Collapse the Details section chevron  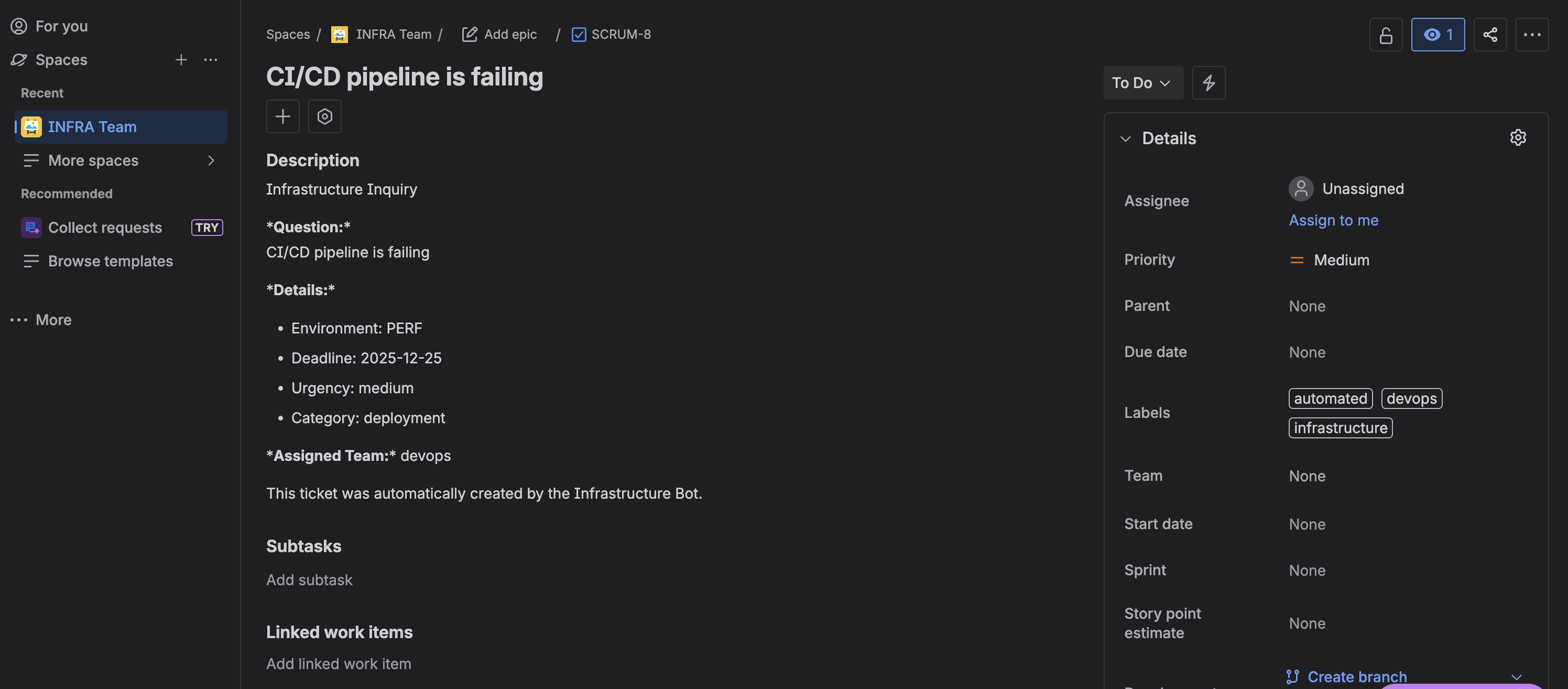(x=1126, y=138)
